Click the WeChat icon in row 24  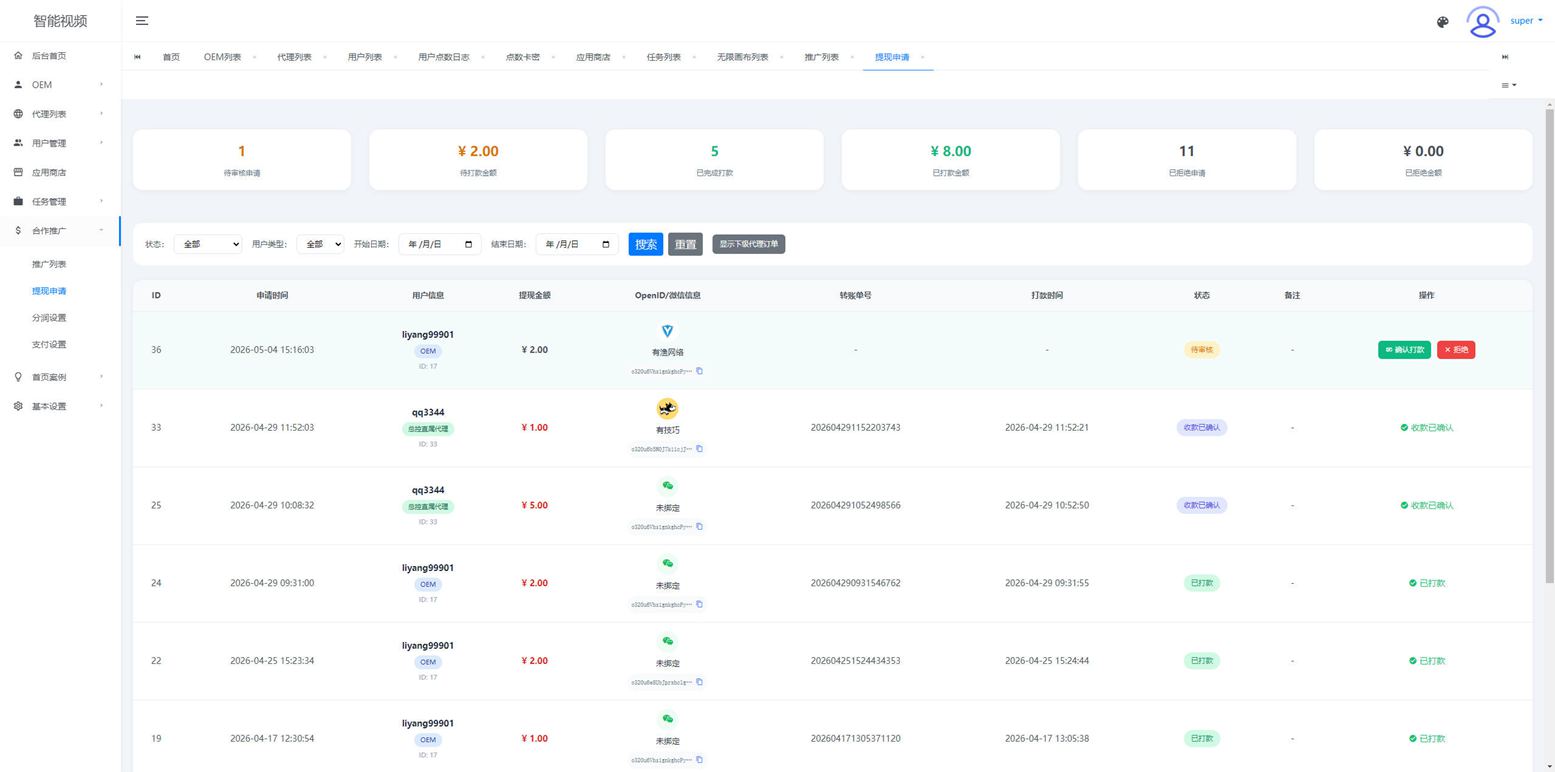(667, 564)
